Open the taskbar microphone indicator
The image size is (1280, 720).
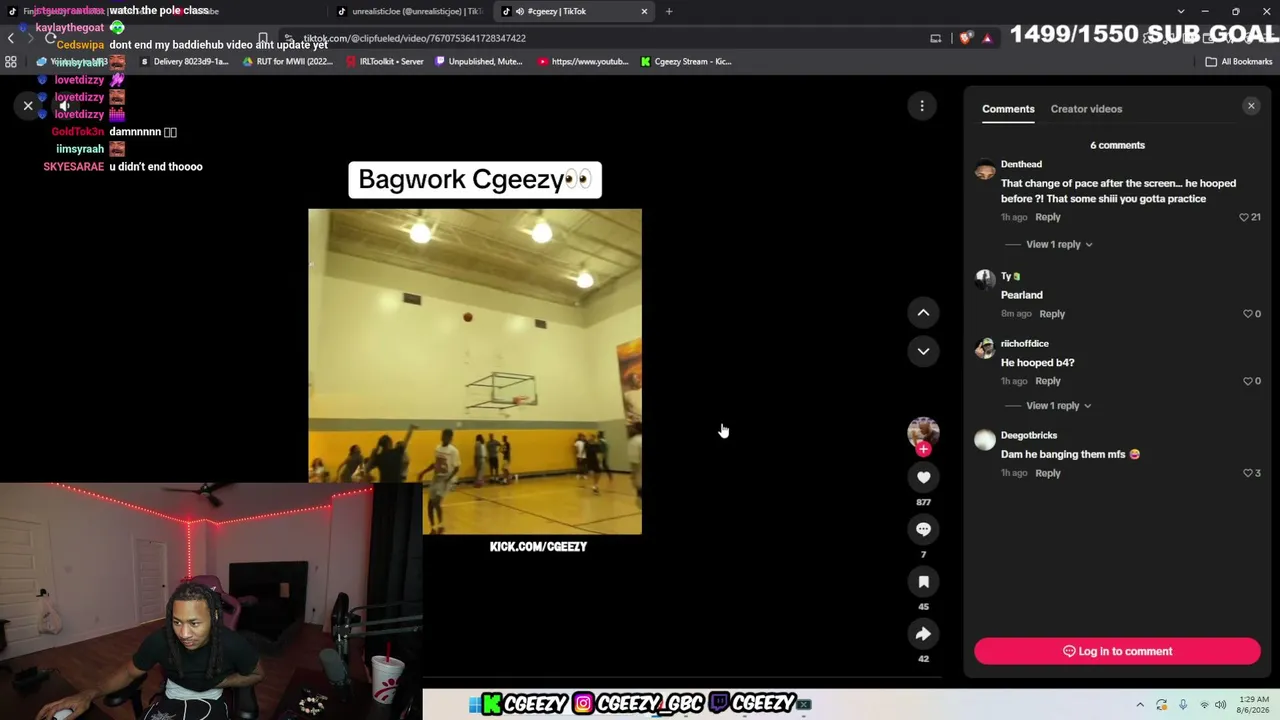[1183, 705]
